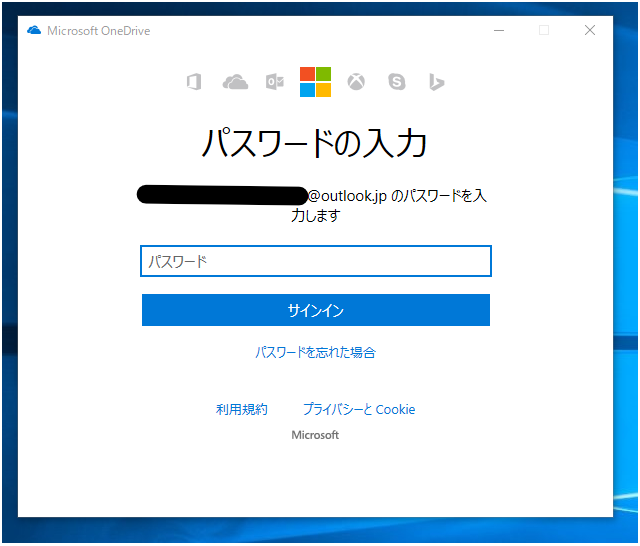
Task: Click the パスワードの入力 heading
Action: 315,143
